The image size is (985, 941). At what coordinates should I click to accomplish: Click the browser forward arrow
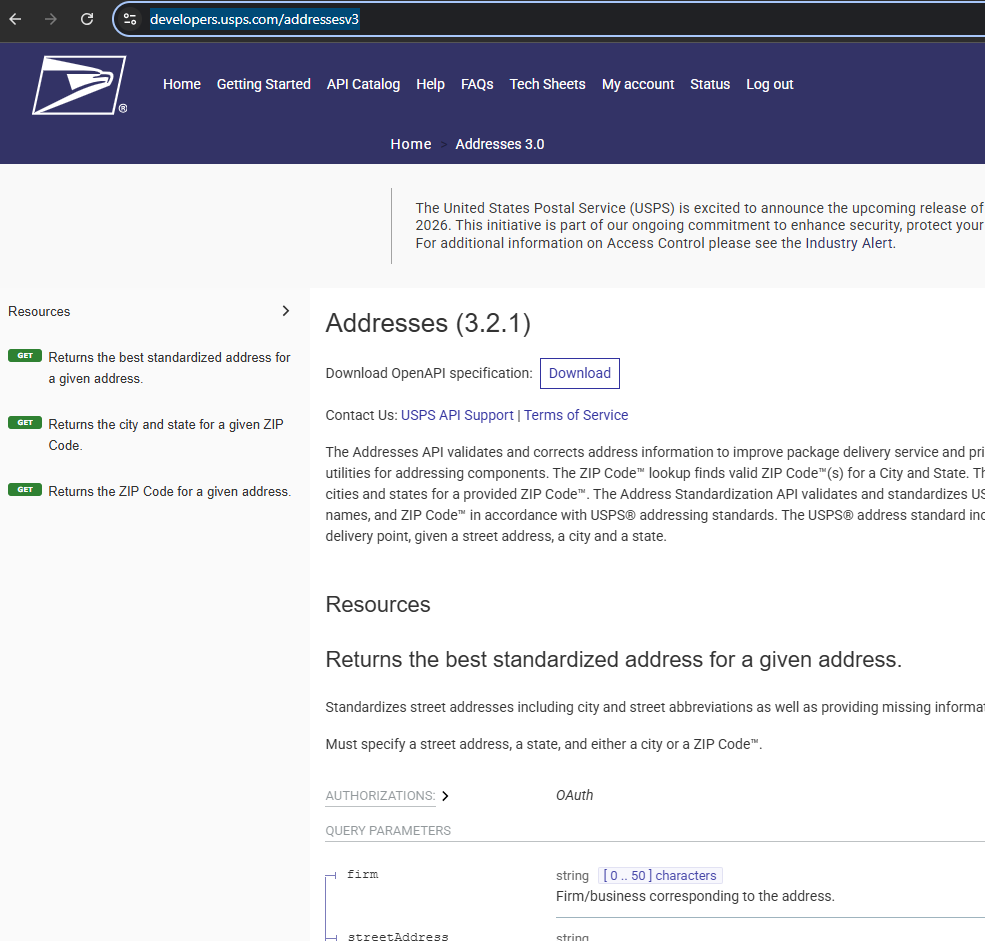[x=51, y=19]
